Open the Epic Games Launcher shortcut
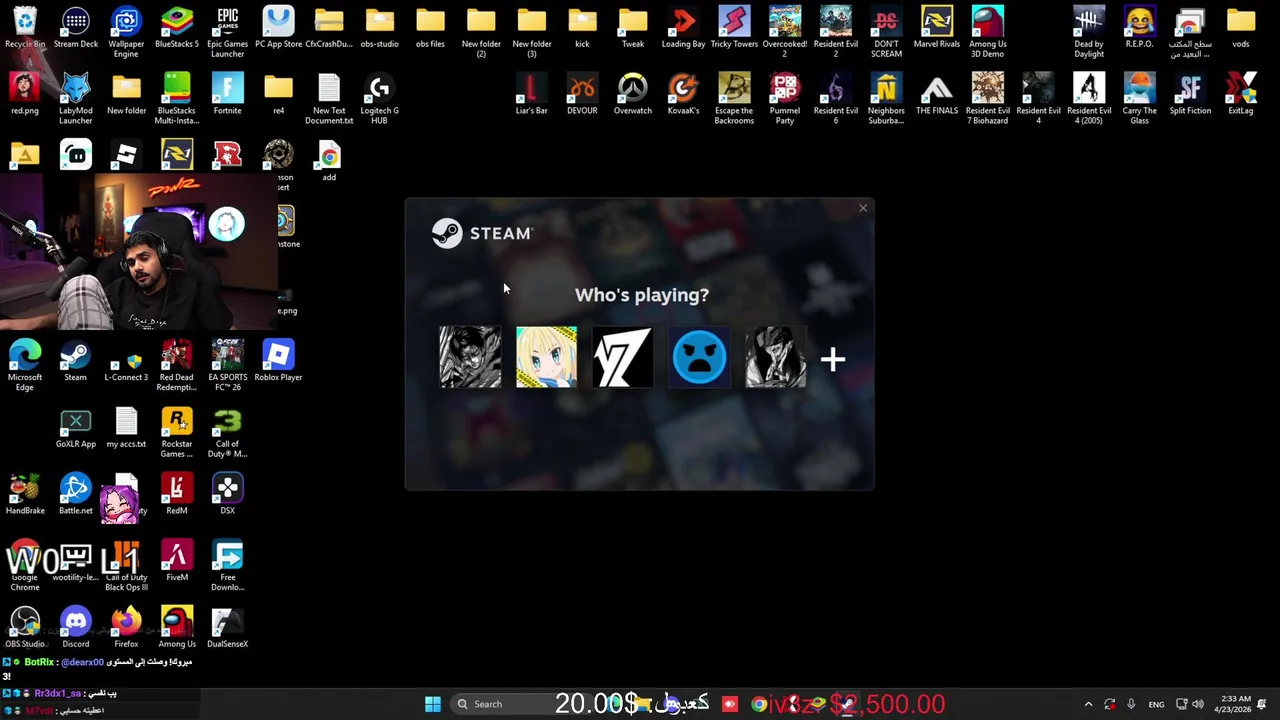Image resolution: width=1280 pixels, height=720 pixels. [227, 32]
